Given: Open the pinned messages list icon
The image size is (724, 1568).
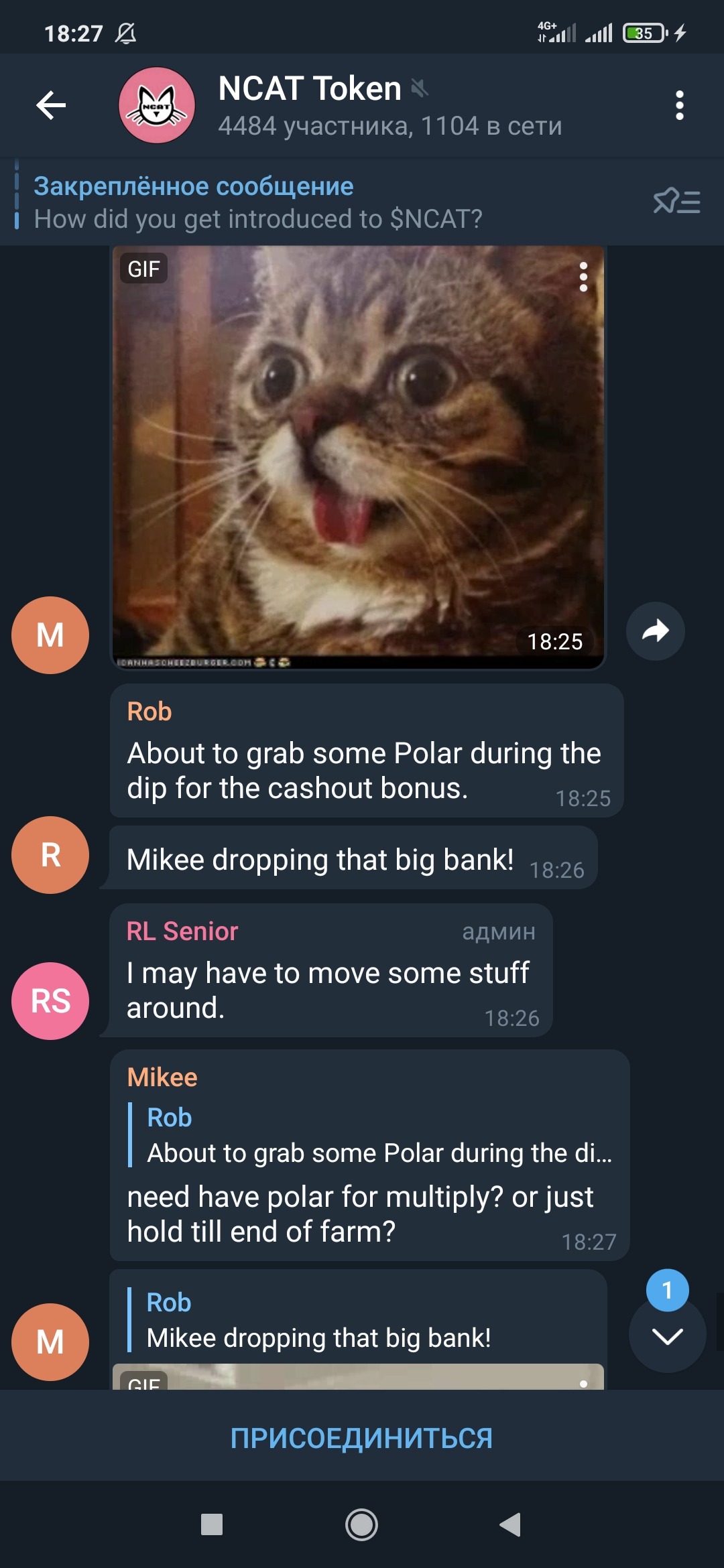Looking at the screenshot, I should point(676,201).
